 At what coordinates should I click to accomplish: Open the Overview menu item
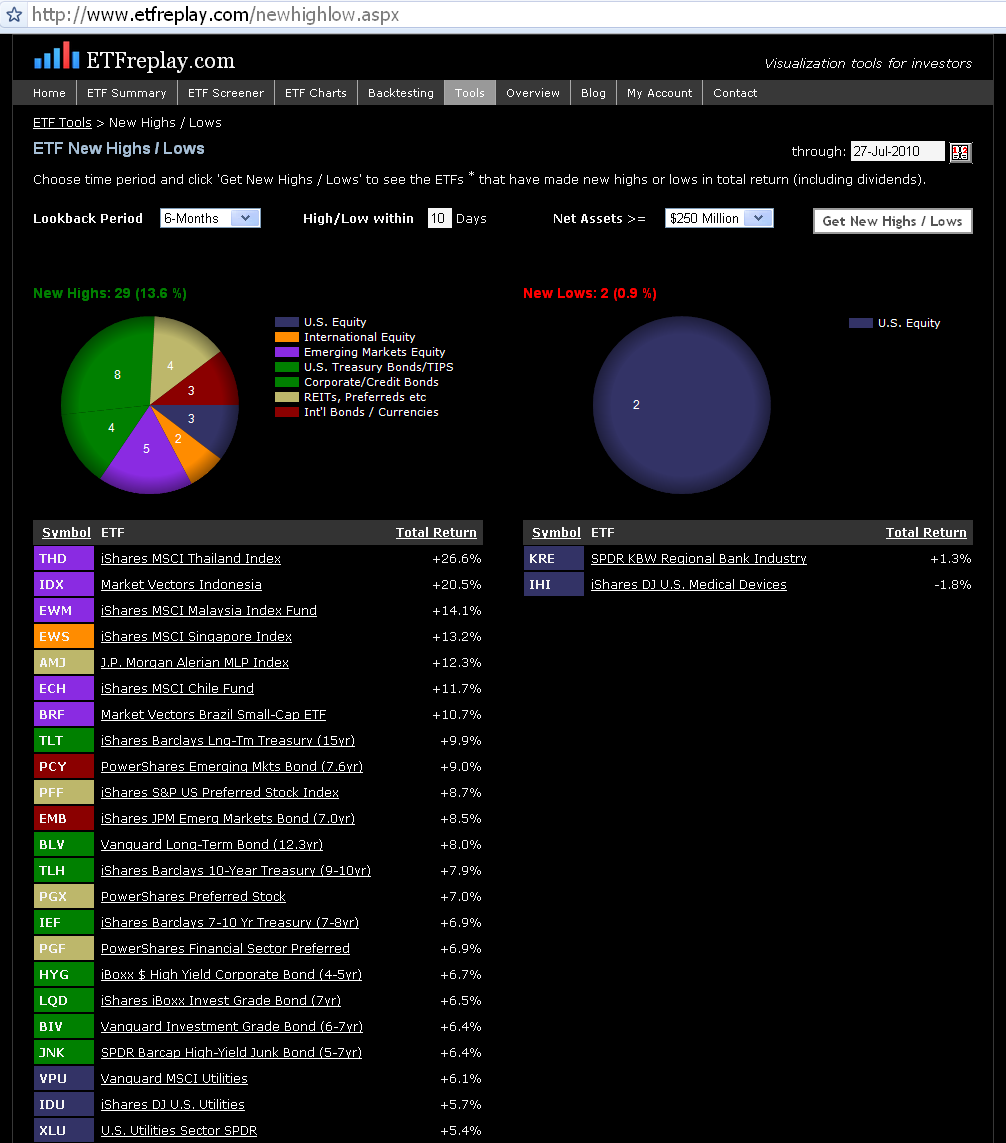(533, 93)
